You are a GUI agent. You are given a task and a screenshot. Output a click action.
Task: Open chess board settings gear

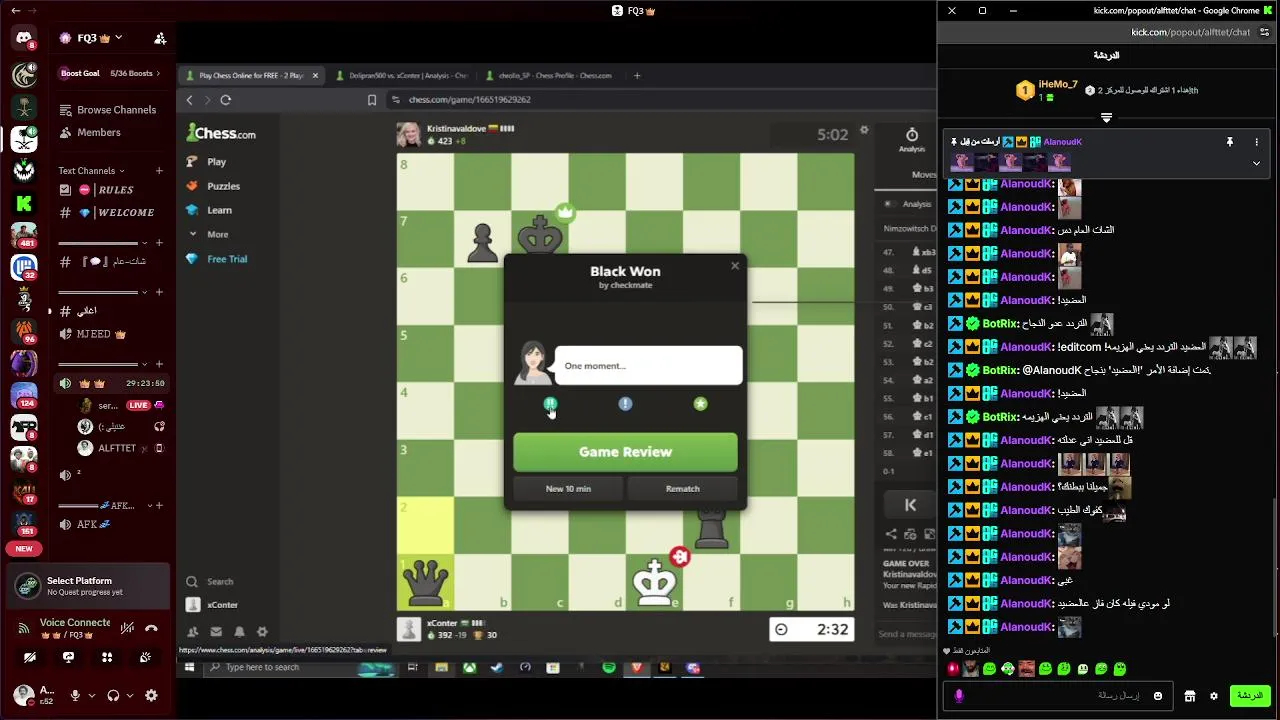tap(864, 130)
